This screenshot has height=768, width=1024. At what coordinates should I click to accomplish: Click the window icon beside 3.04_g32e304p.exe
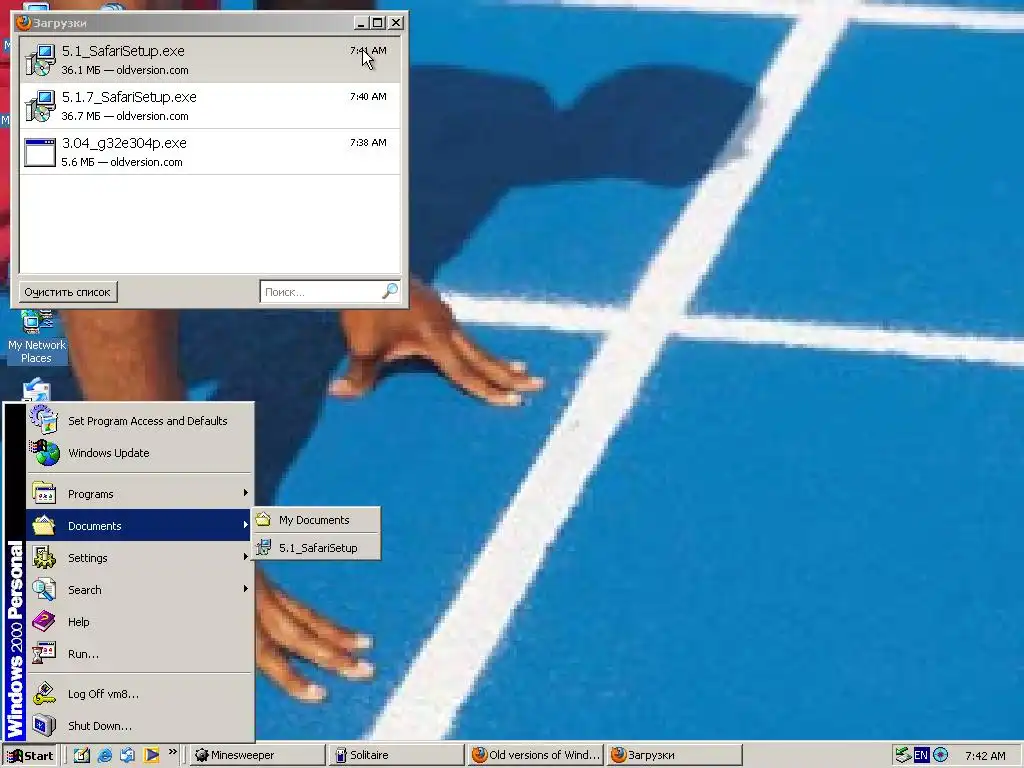(x=40, y=152)
